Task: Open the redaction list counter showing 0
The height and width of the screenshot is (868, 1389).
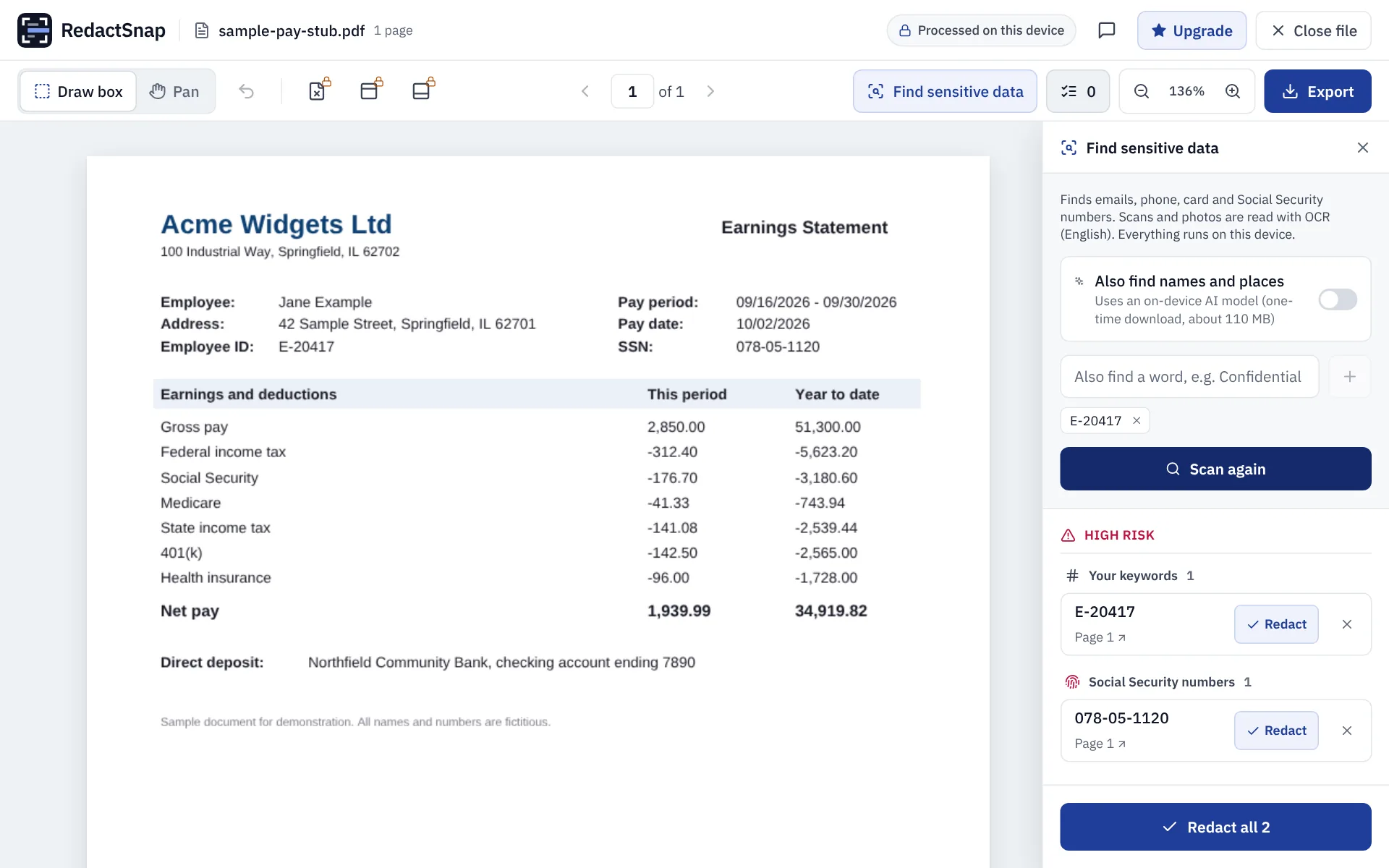Action: pyautogui.click(x=1078, y=91)
